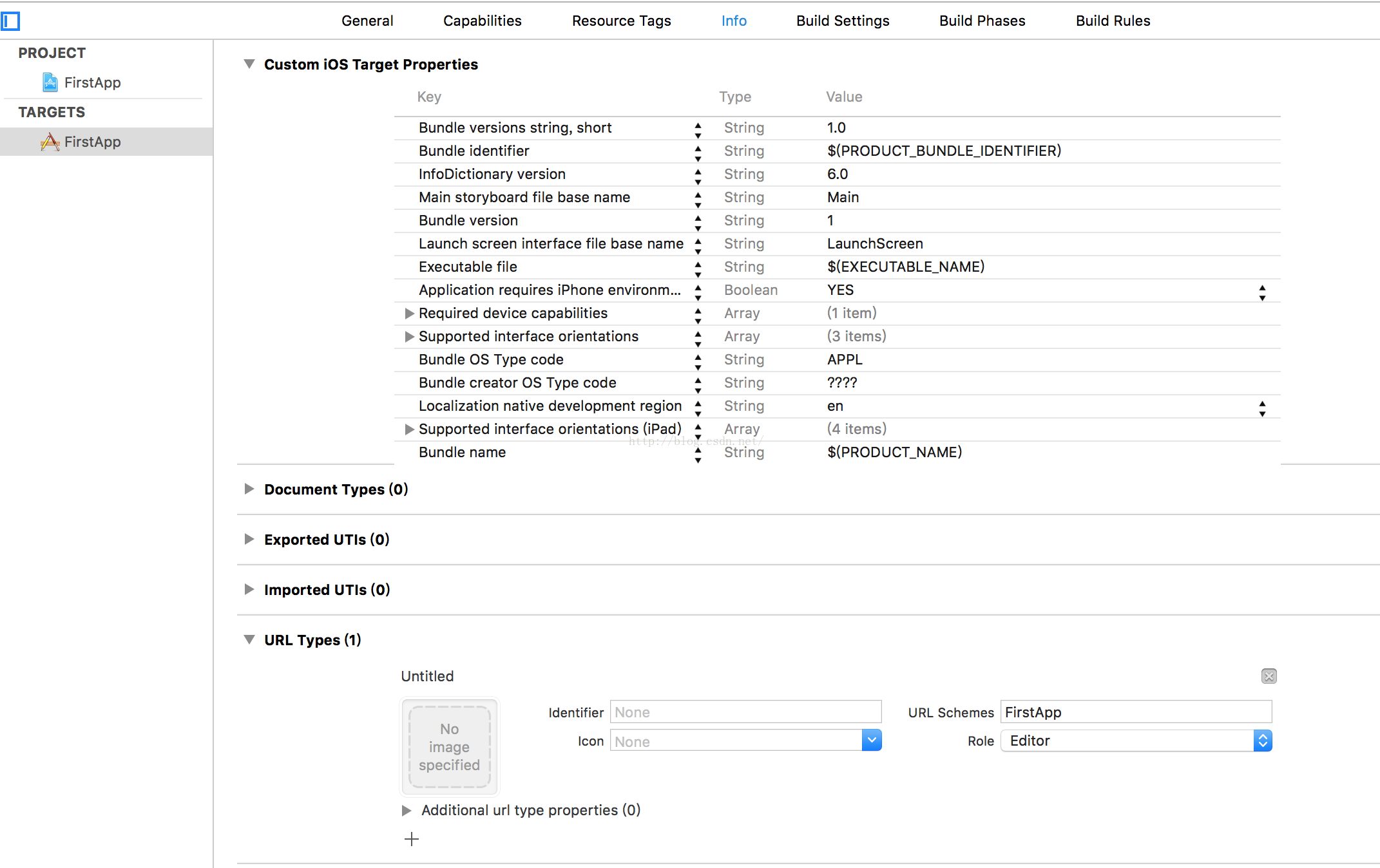This screenshot has width=1380, height=868.
Task: Select the $(PRODUCT_NAME) value
Action: [x=894, y=452]
